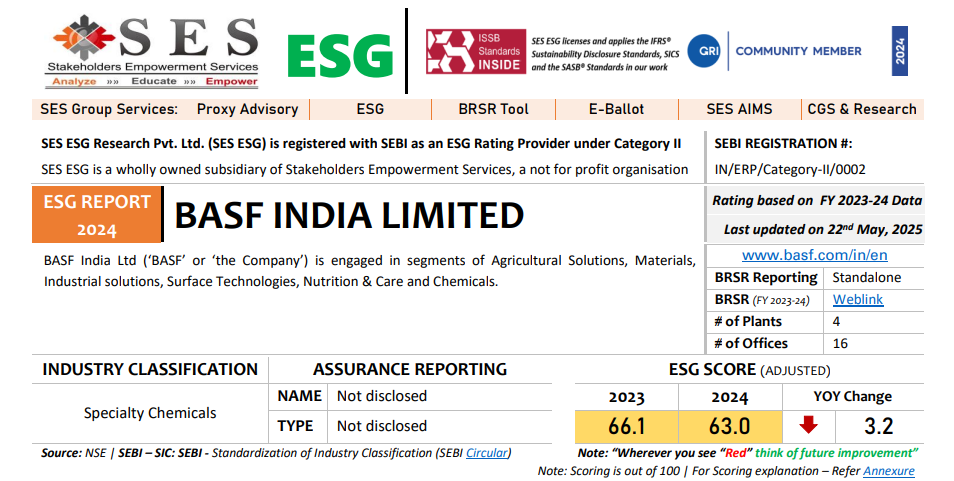
Task: Click the ESG SCORE (ADJUSTED) heading
Action: [749, 370]
